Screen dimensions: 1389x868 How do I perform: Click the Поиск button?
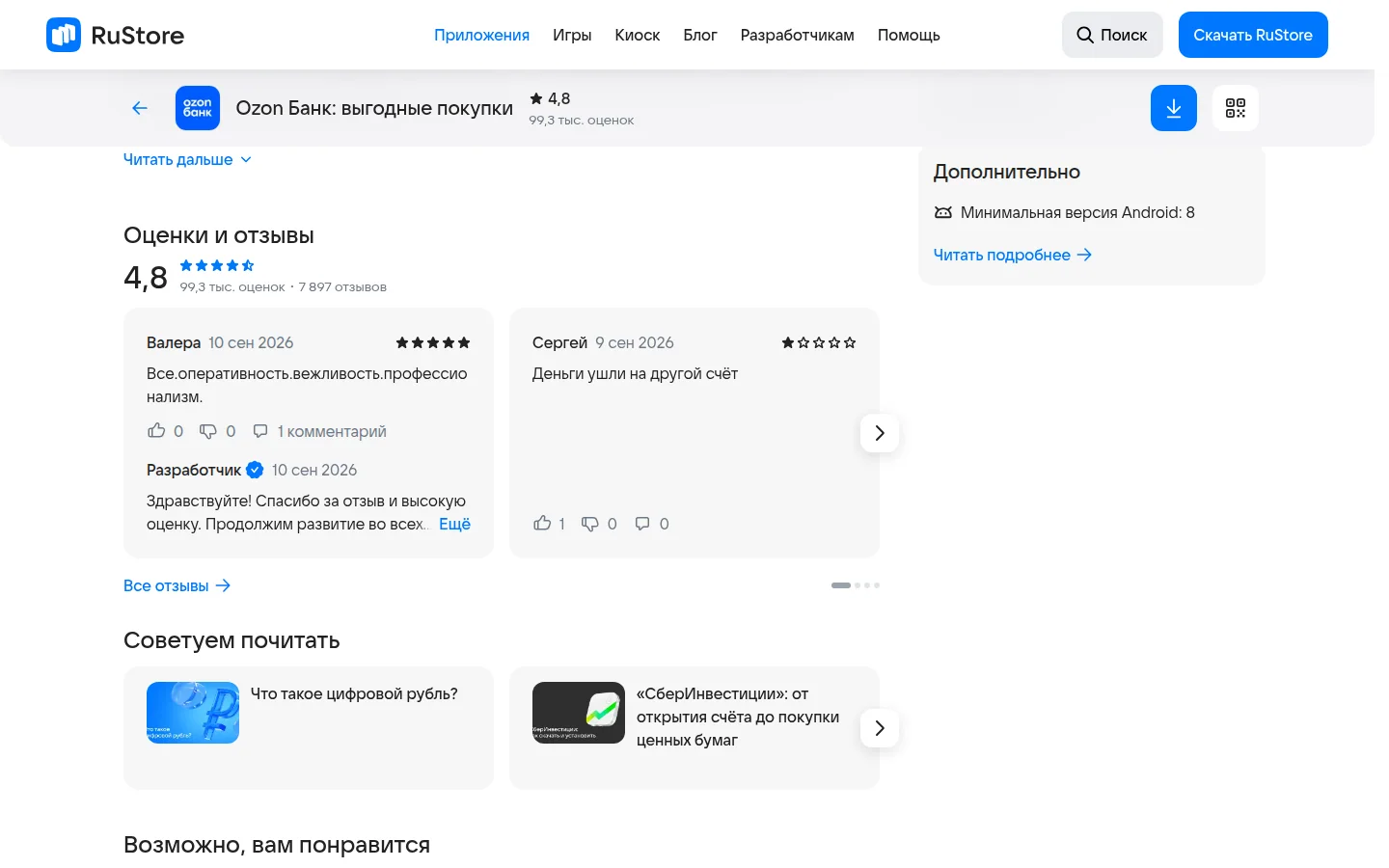1112,35
